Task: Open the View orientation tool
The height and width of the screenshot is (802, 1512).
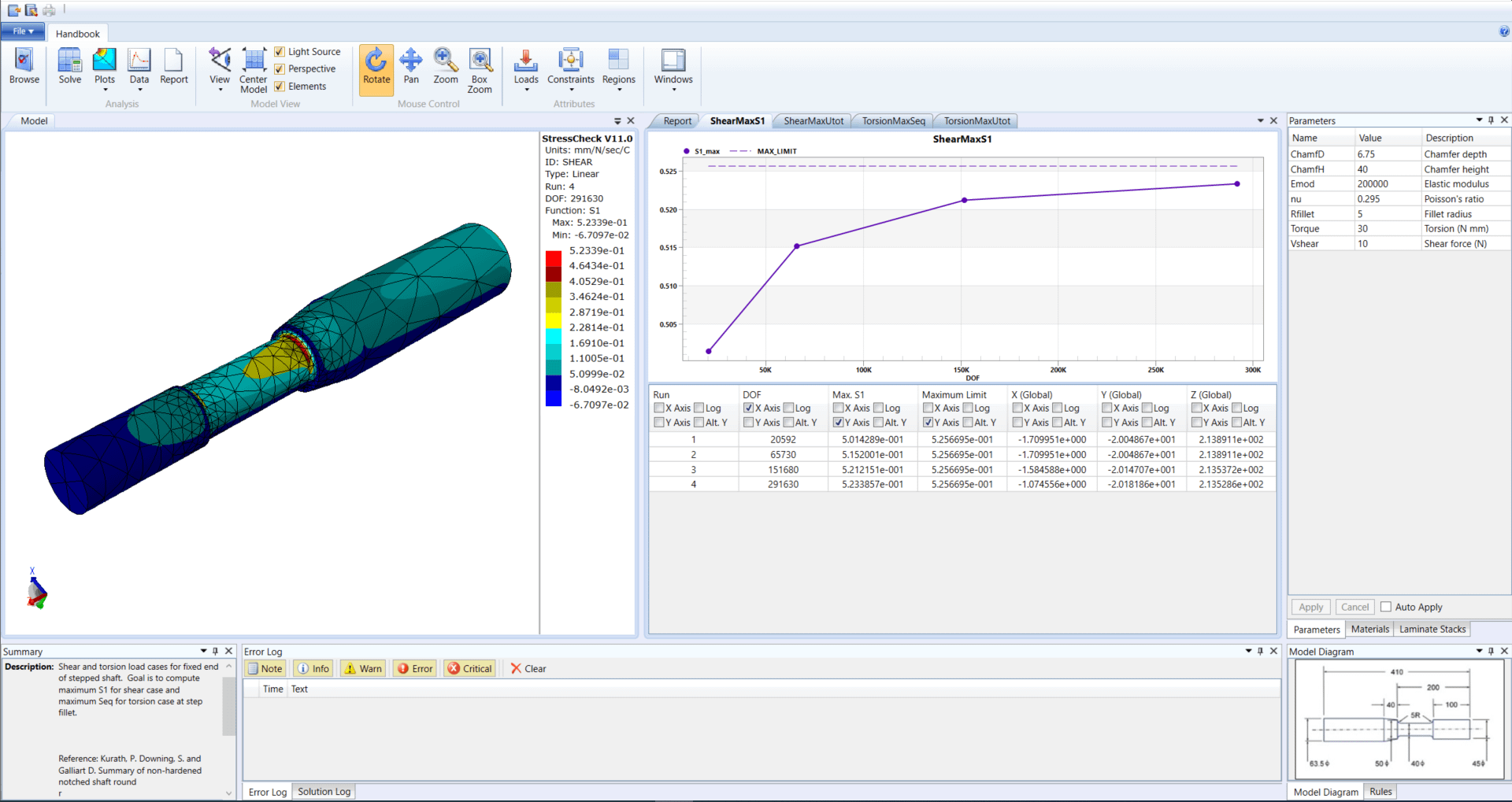Action: pos(220,66)
